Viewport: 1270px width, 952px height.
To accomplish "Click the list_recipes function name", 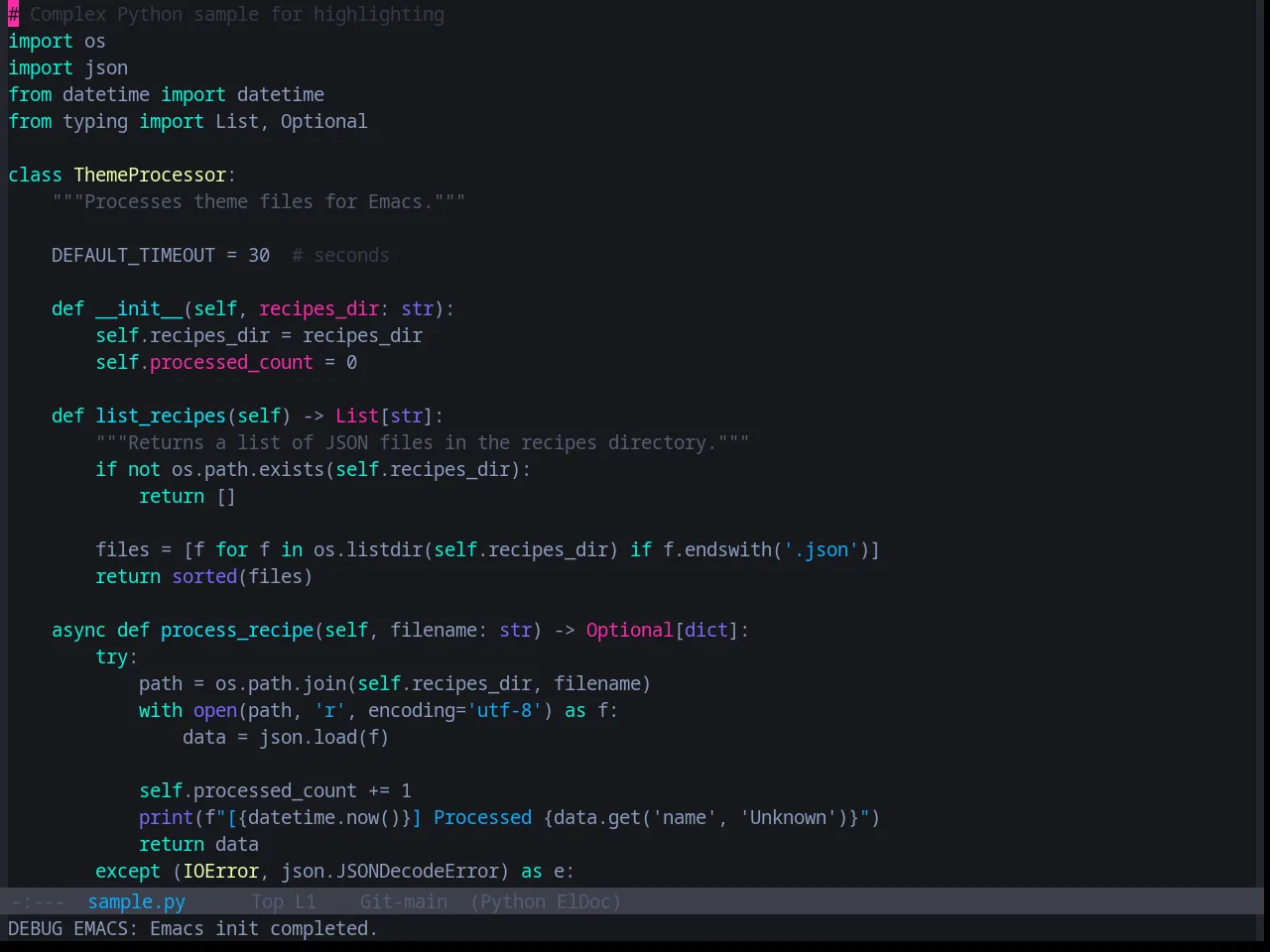I will (161, 416).
